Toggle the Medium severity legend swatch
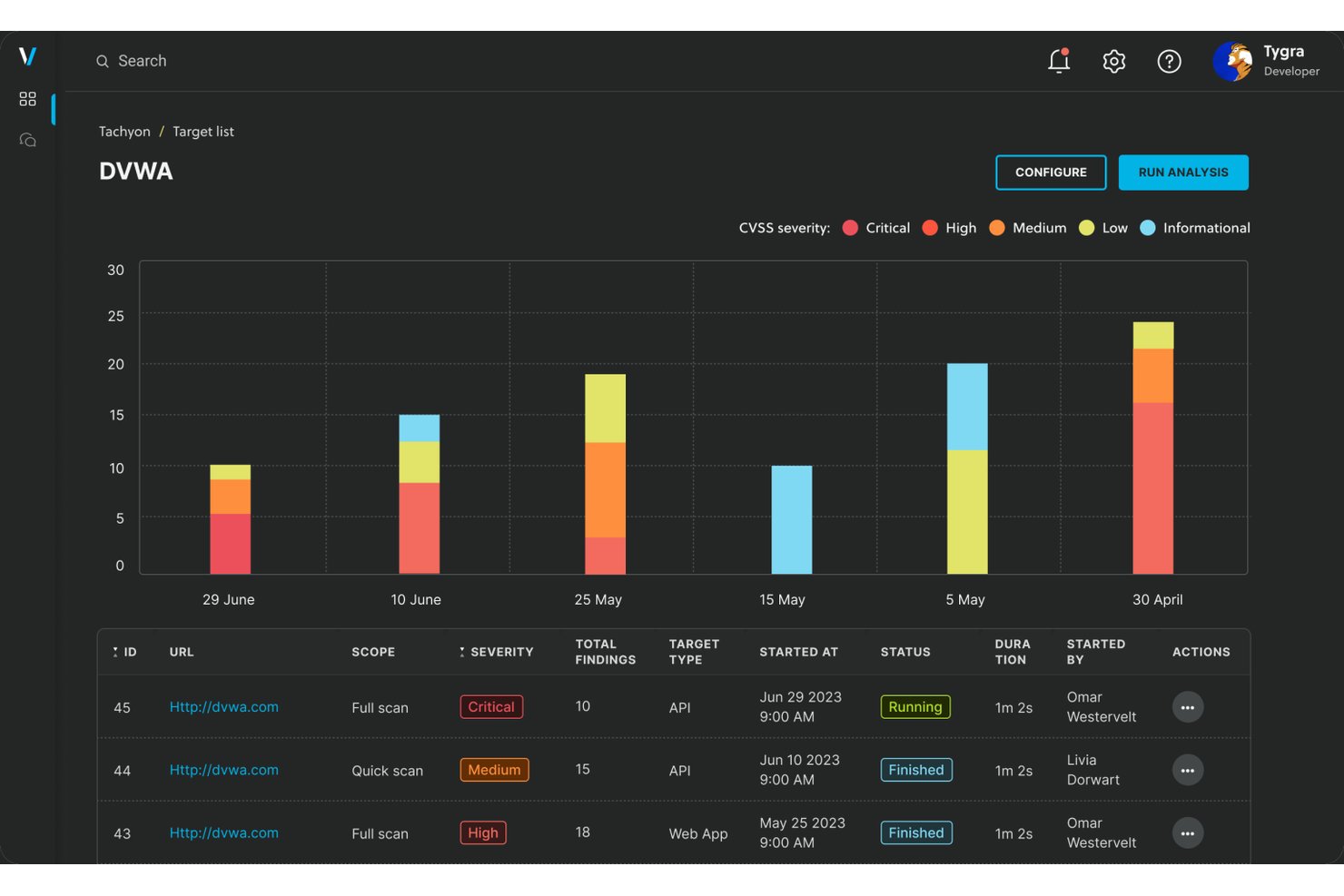 [x=997, y=228]
